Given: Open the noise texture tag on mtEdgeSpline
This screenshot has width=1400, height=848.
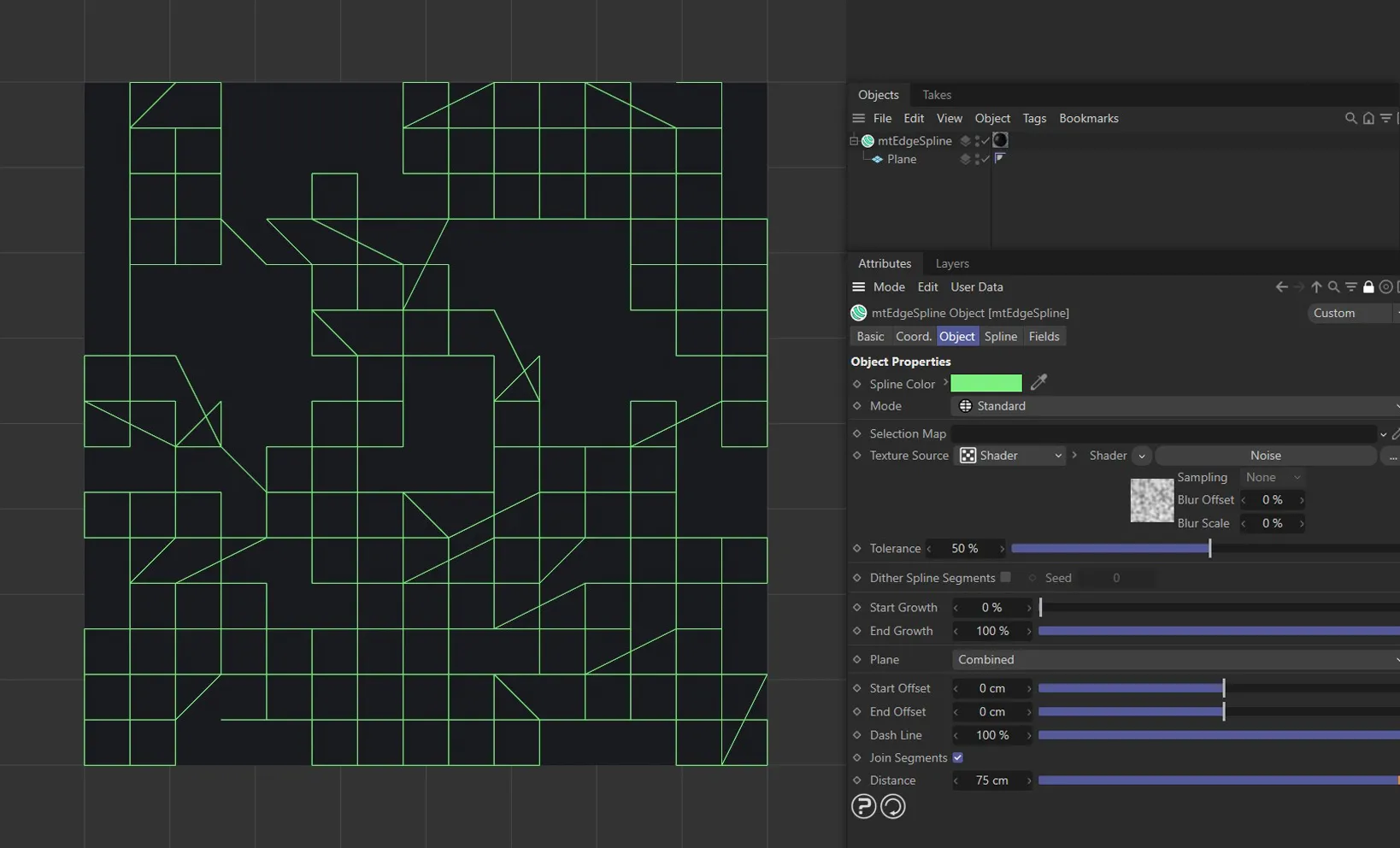Looking at the screenshot, I should click(1000, 140).
